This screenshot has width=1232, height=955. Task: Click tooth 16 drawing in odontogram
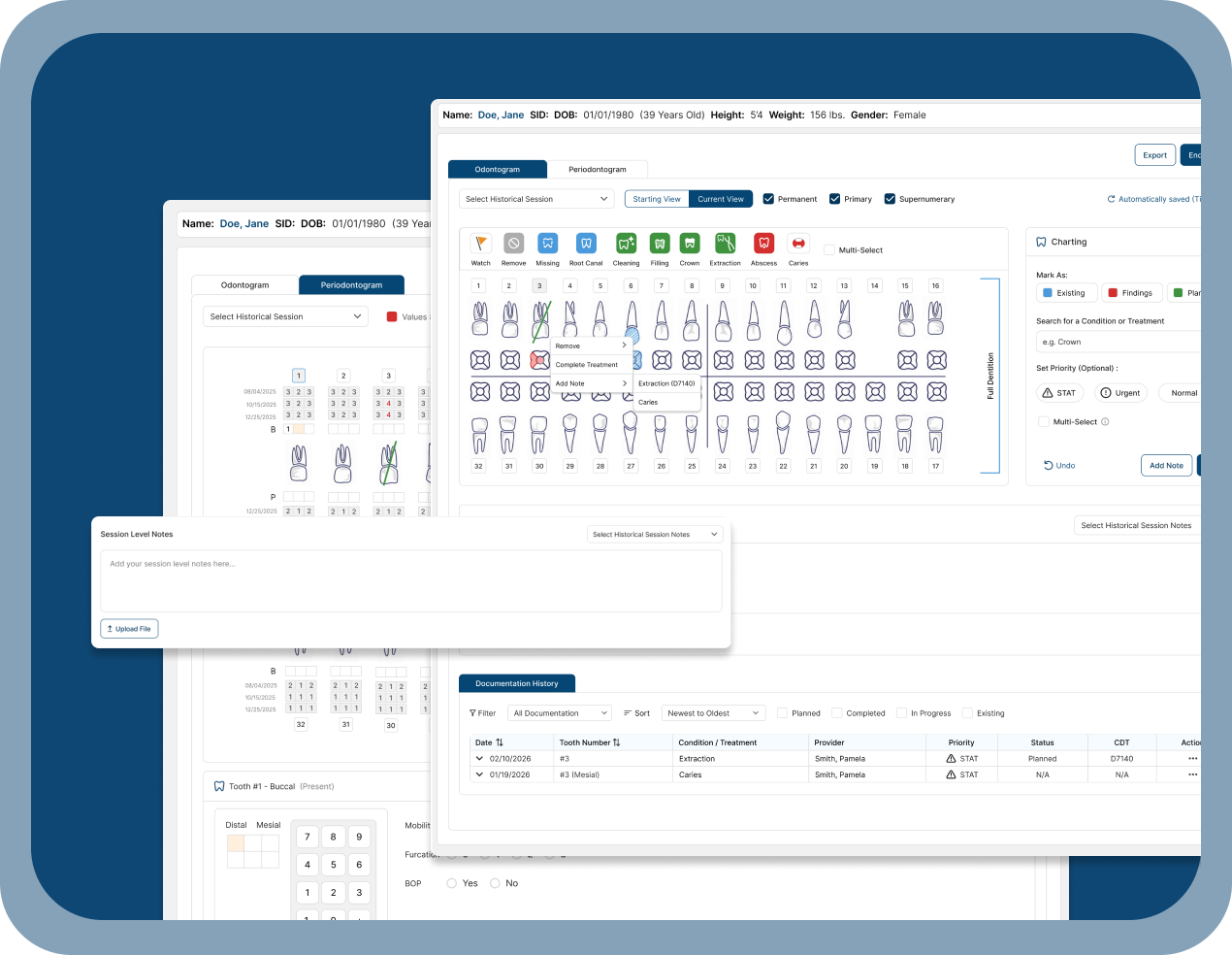point(935,318)
